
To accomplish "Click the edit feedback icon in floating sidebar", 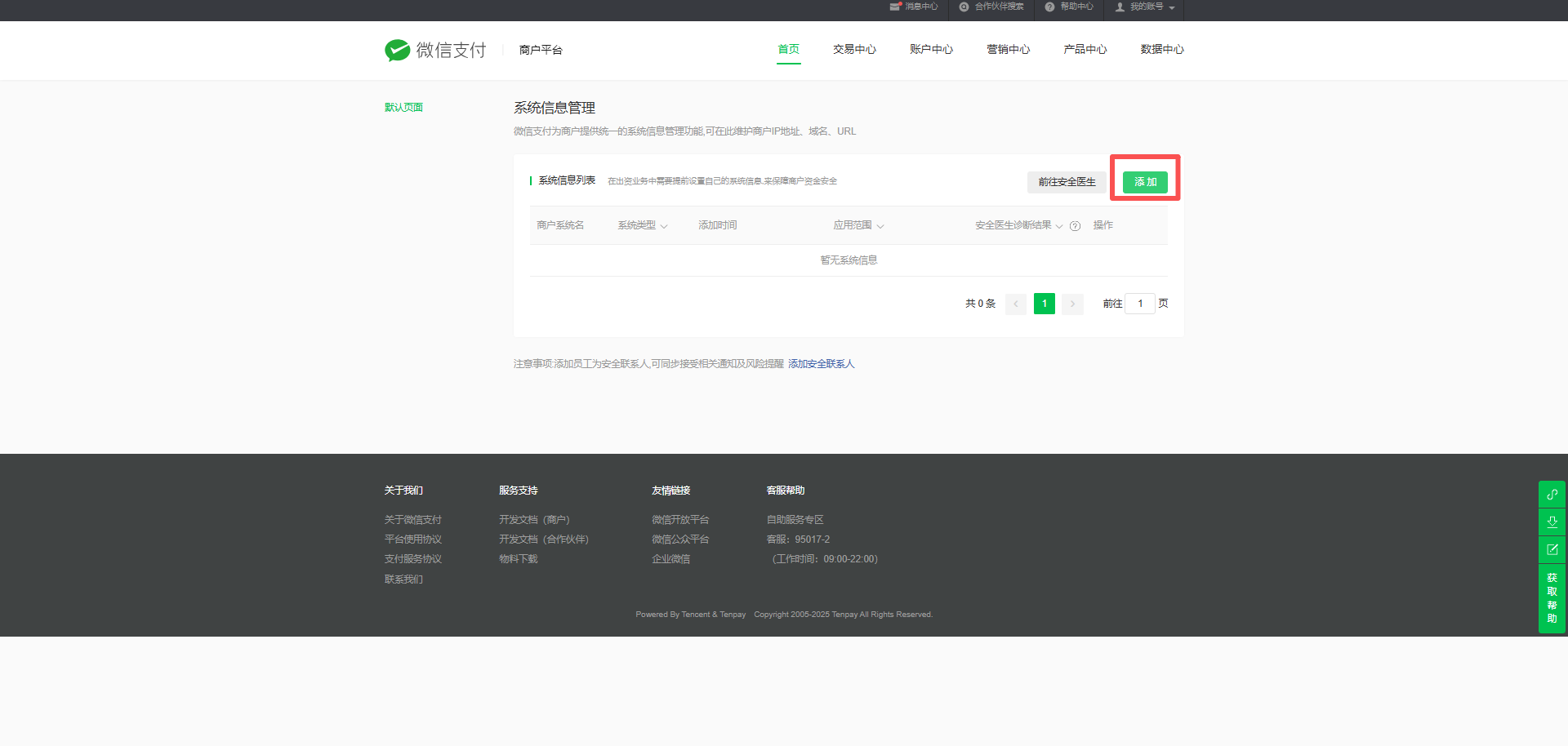I will [1552, 549].
